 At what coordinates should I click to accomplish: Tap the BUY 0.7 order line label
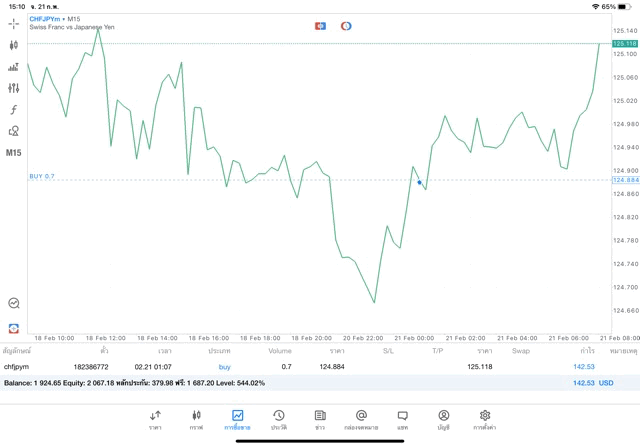point(42,176)
